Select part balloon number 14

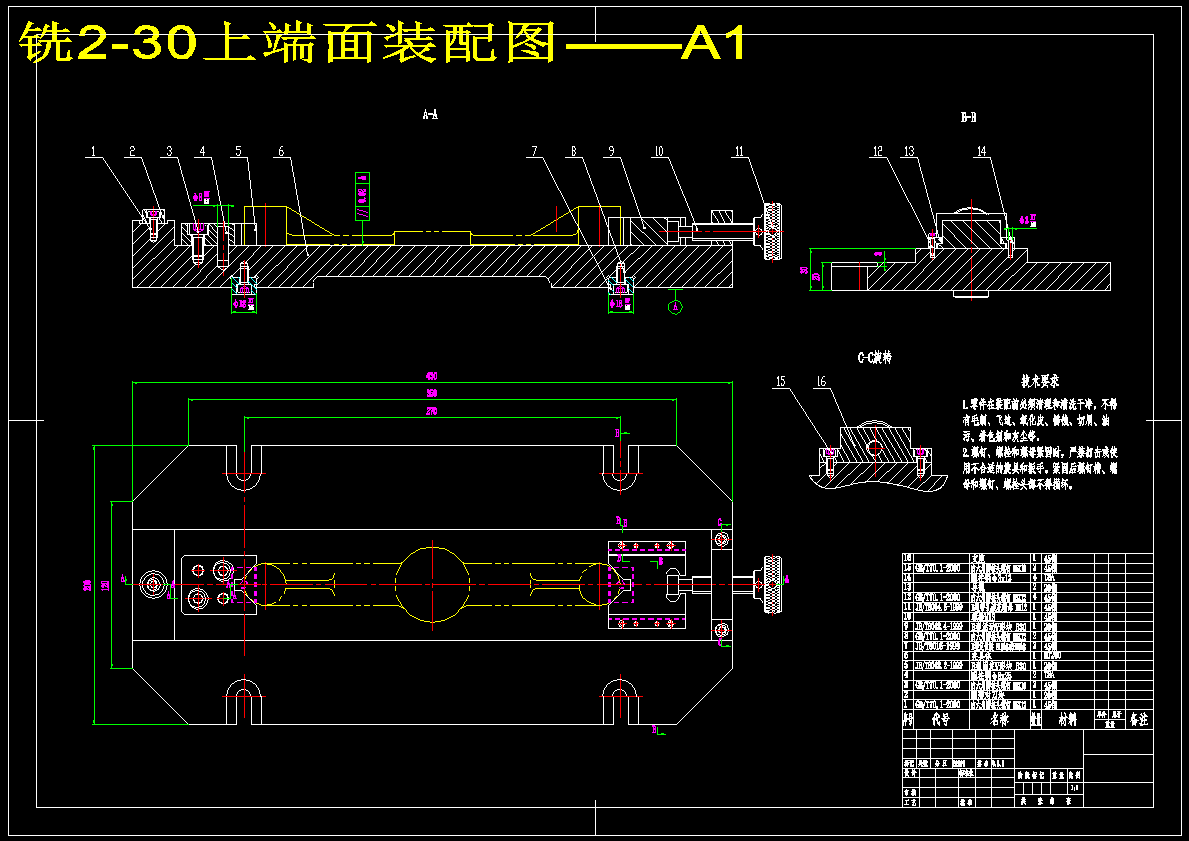pos(982,152)
